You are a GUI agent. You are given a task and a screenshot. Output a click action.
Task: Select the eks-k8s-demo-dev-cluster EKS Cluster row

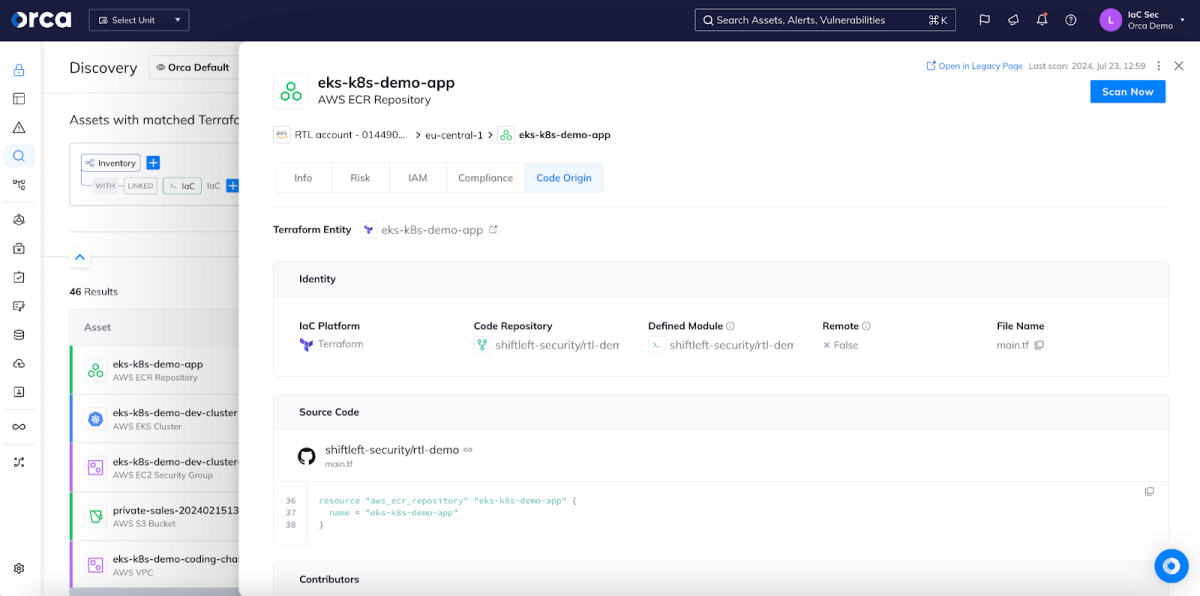point(155,419)
